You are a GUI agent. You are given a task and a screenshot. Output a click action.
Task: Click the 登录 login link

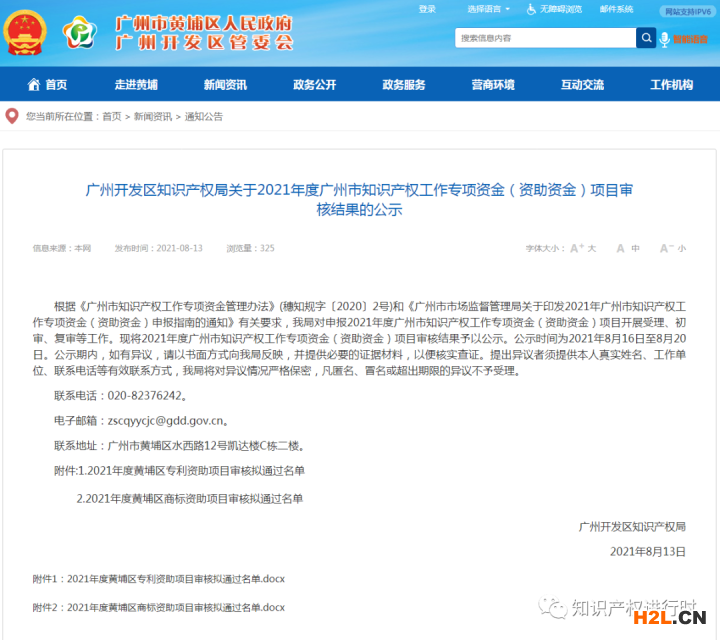[x=427, y=9]
